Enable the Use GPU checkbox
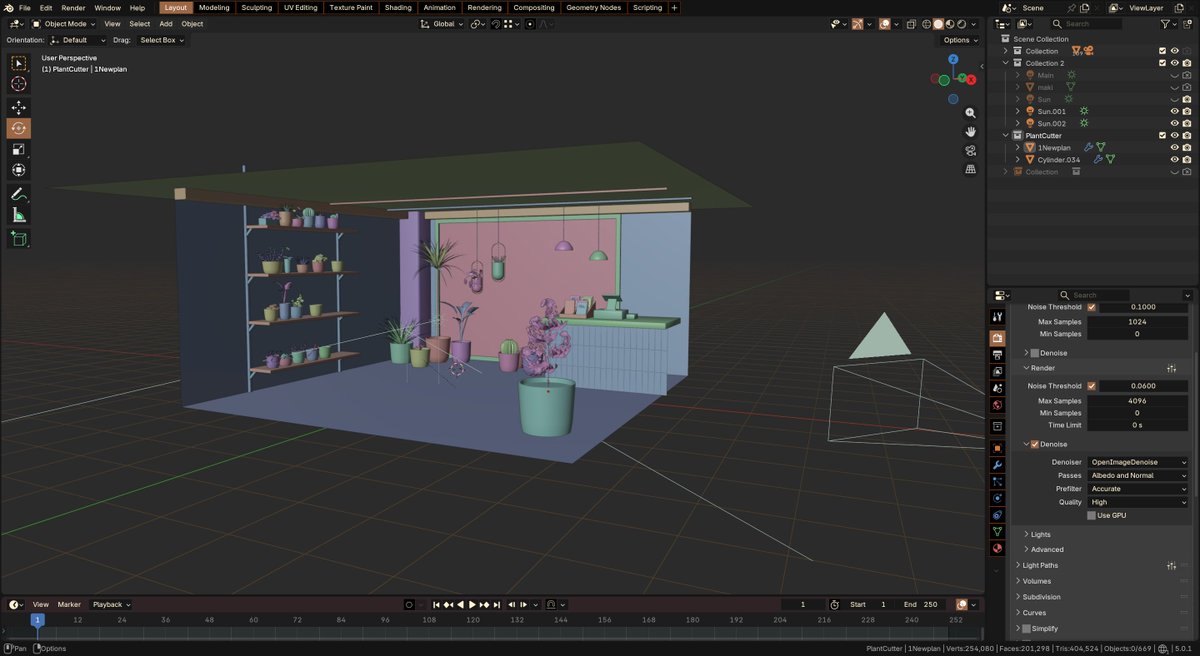The image size is (1200, 656). point(1091,515)
